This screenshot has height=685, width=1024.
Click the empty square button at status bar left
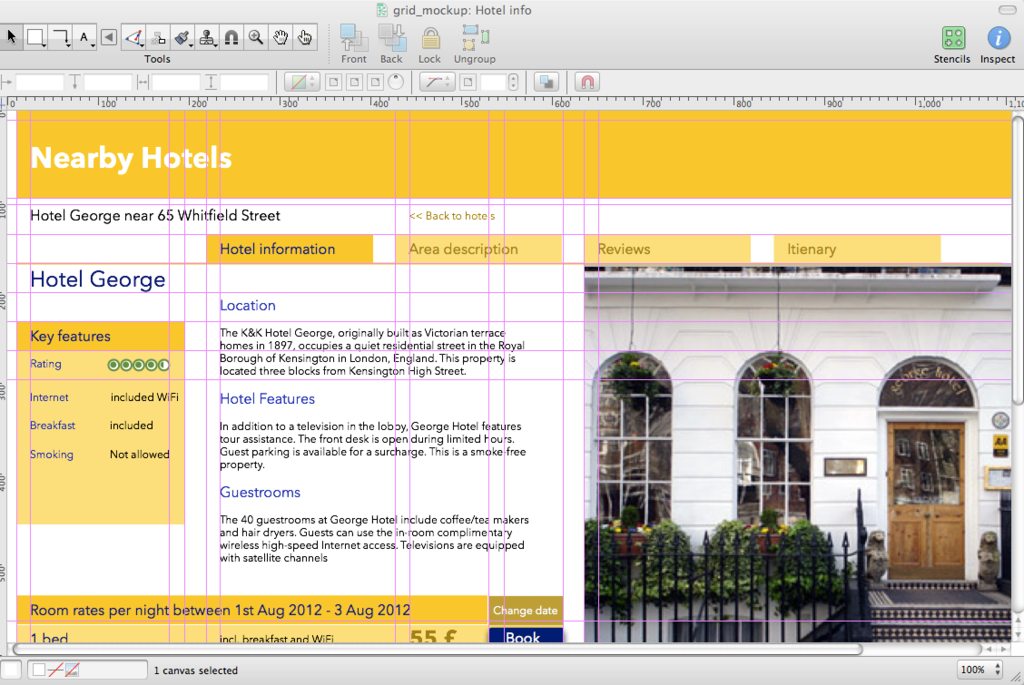(10, 669)
